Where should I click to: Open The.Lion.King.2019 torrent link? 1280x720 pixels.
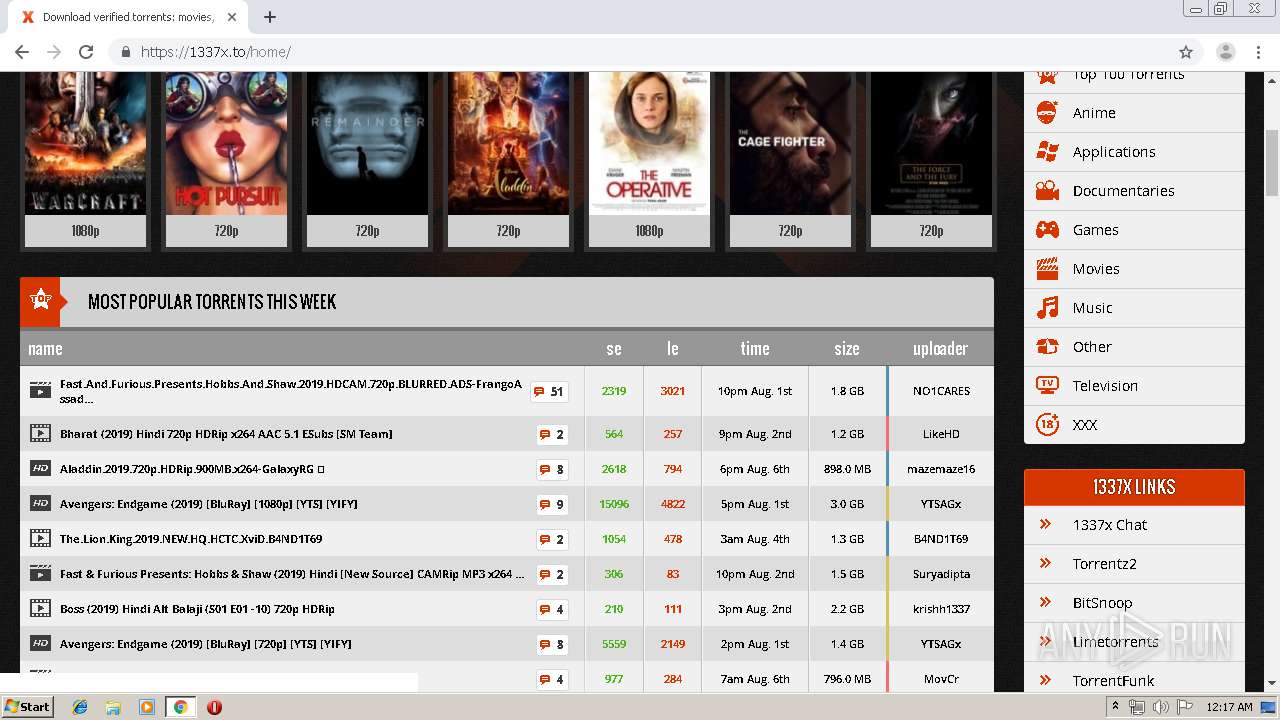click(191, 539)
